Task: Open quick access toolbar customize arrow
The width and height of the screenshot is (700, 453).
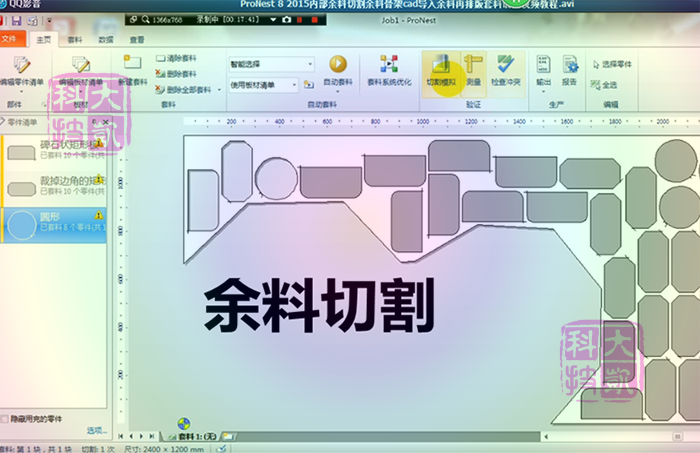Action: pyautogui.click(x=49, y=21)
